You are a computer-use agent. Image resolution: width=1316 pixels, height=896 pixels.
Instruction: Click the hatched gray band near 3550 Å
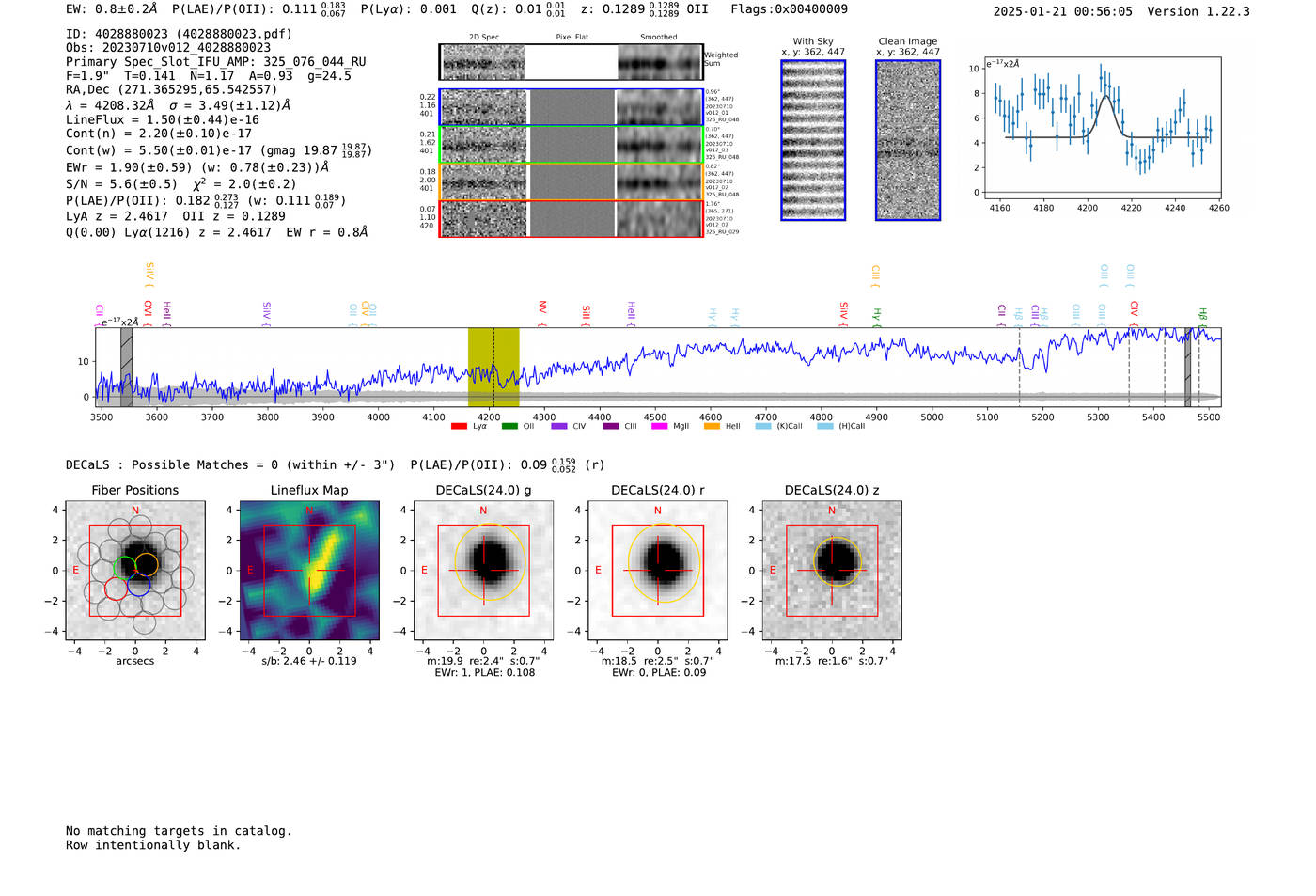pyautogui.click(x=126, y=367)
